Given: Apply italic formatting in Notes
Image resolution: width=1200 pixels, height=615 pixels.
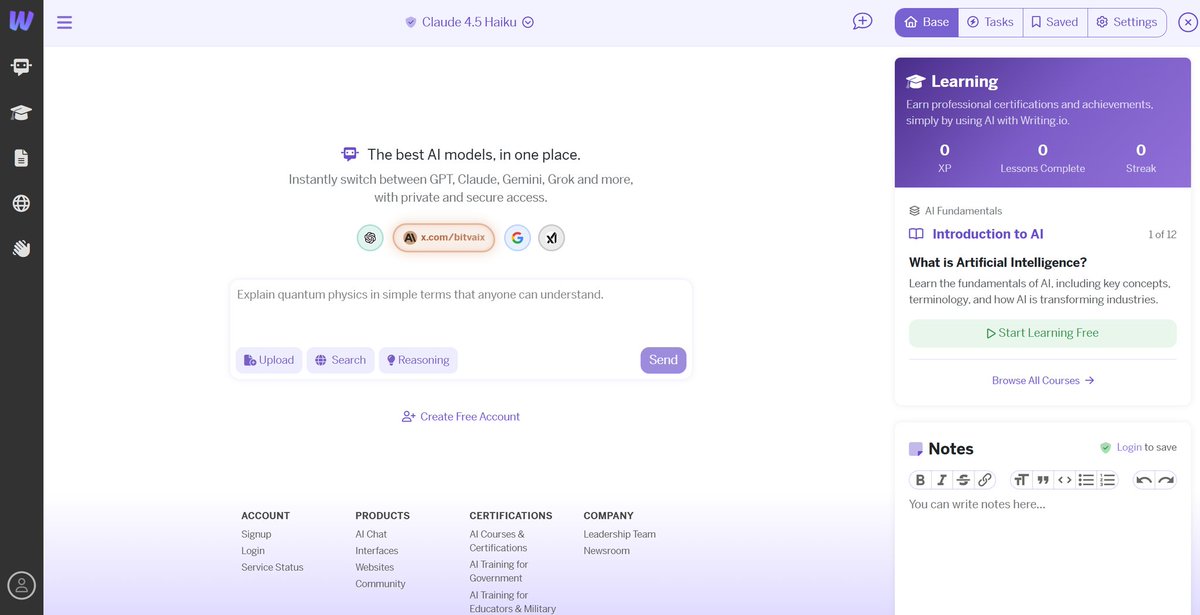Looking at the screenshot, I should point(942,480).
